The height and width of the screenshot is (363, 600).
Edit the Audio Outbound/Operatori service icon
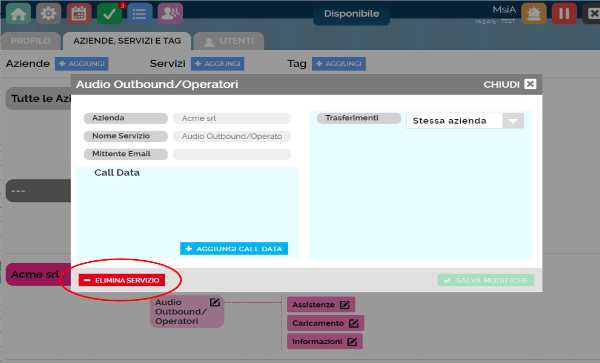[x=215, y=303]
